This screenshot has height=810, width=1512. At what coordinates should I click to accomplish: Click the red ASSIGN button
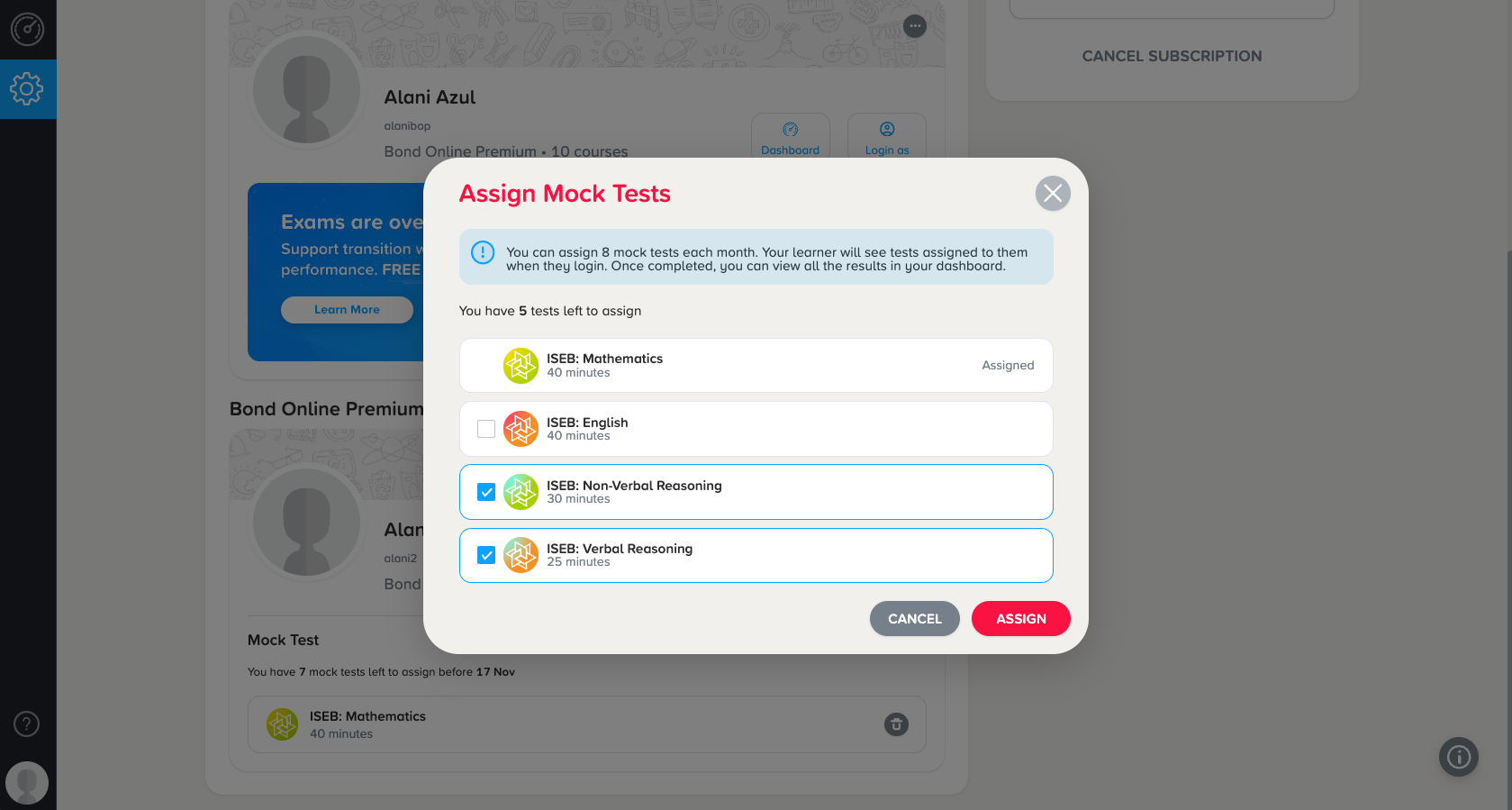(1021, 618)
